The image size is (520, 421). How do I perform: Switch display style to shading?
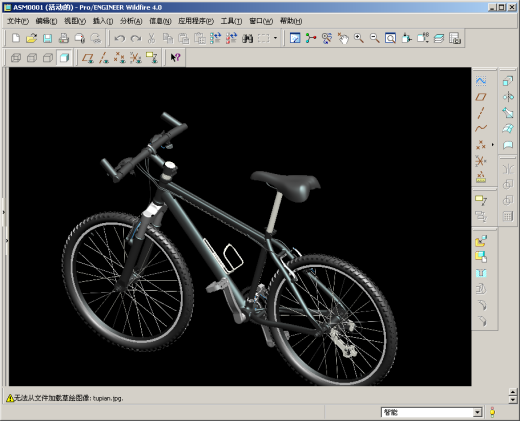pyautogui.click(x=64, y=58)
